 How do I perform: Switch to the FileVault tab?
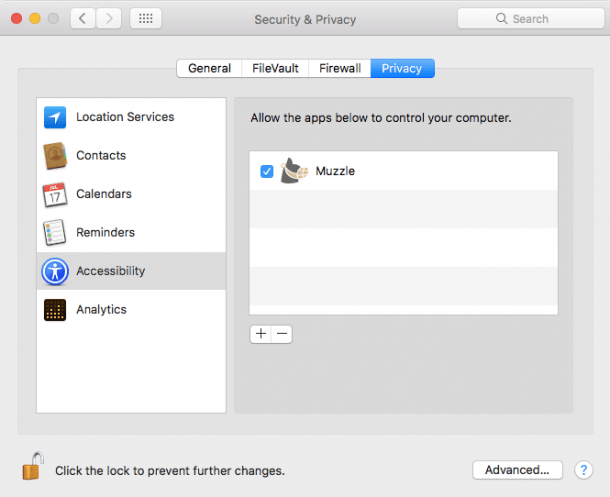click(x=275, y=68)
